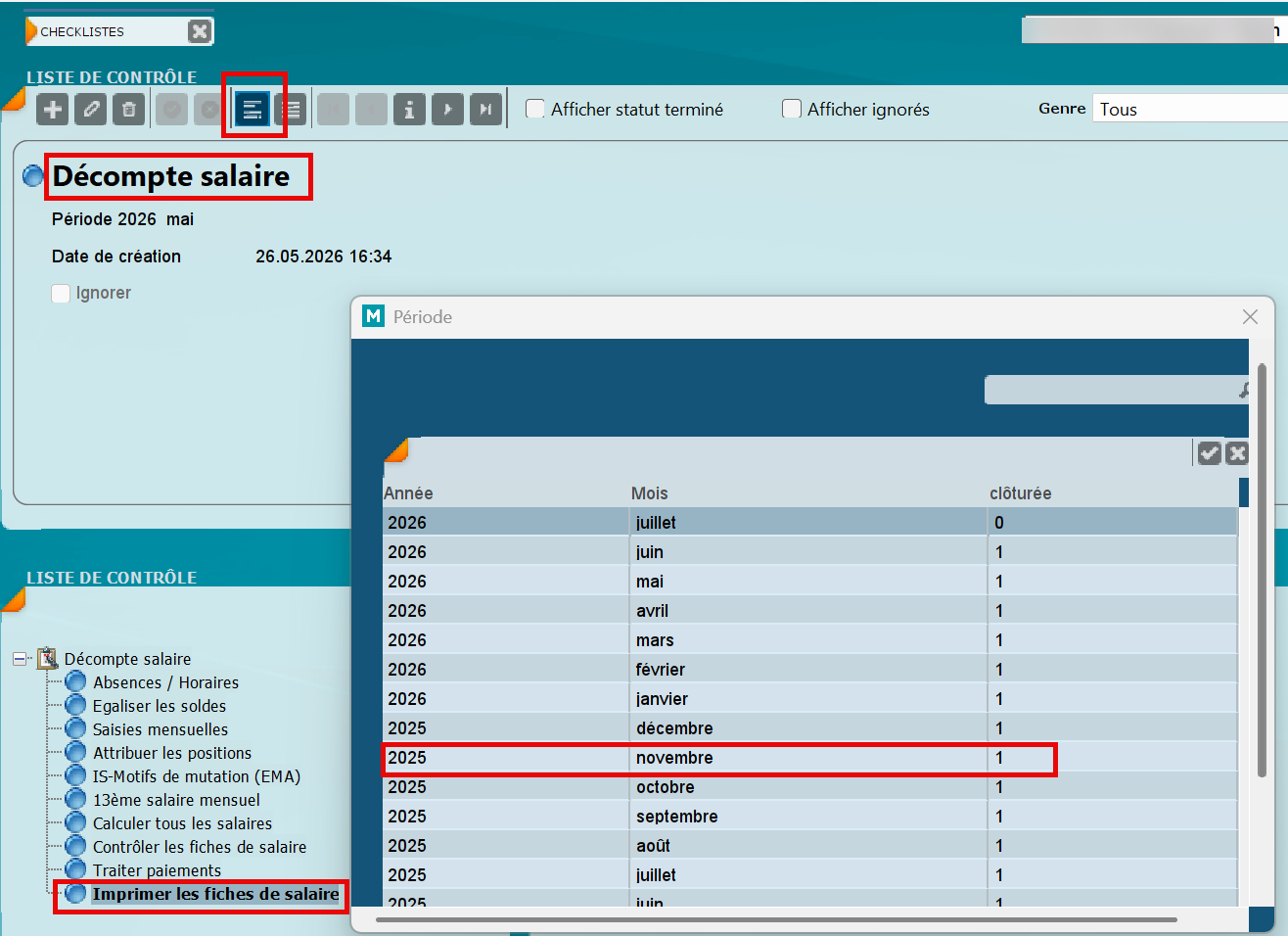Close the Période dialog window

pos(1250,317)
